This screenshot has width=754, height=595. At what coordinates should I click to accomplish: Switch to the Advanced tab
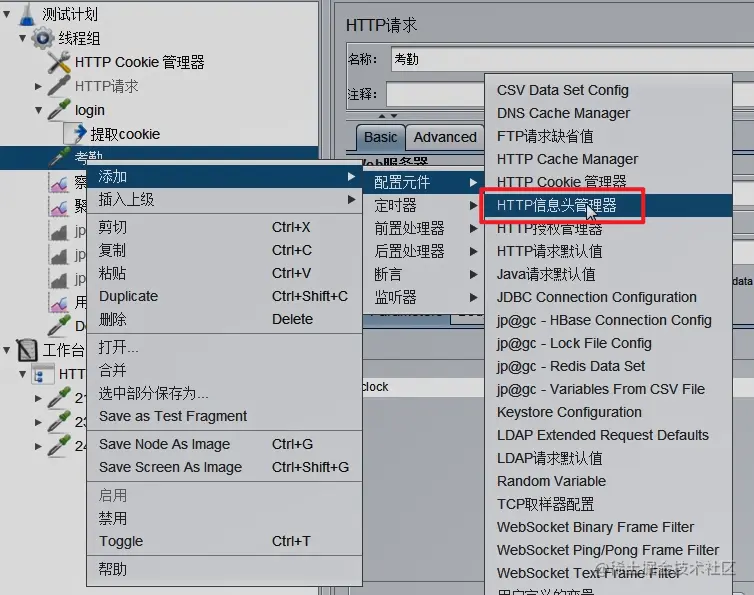point(445,138)
